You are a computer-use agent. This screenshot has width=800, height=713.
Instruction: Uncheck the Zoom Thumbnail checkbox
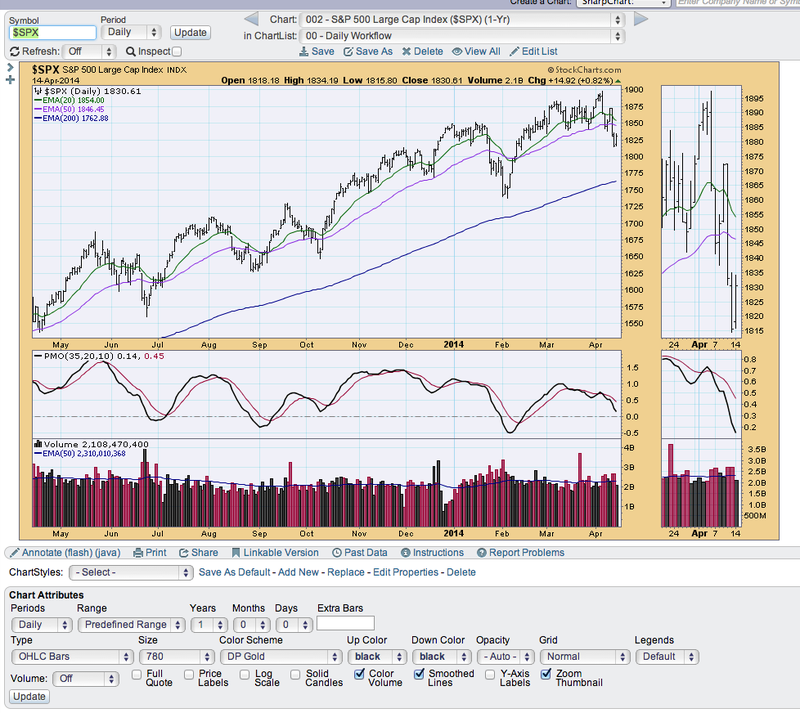click(x=546, y=674)
